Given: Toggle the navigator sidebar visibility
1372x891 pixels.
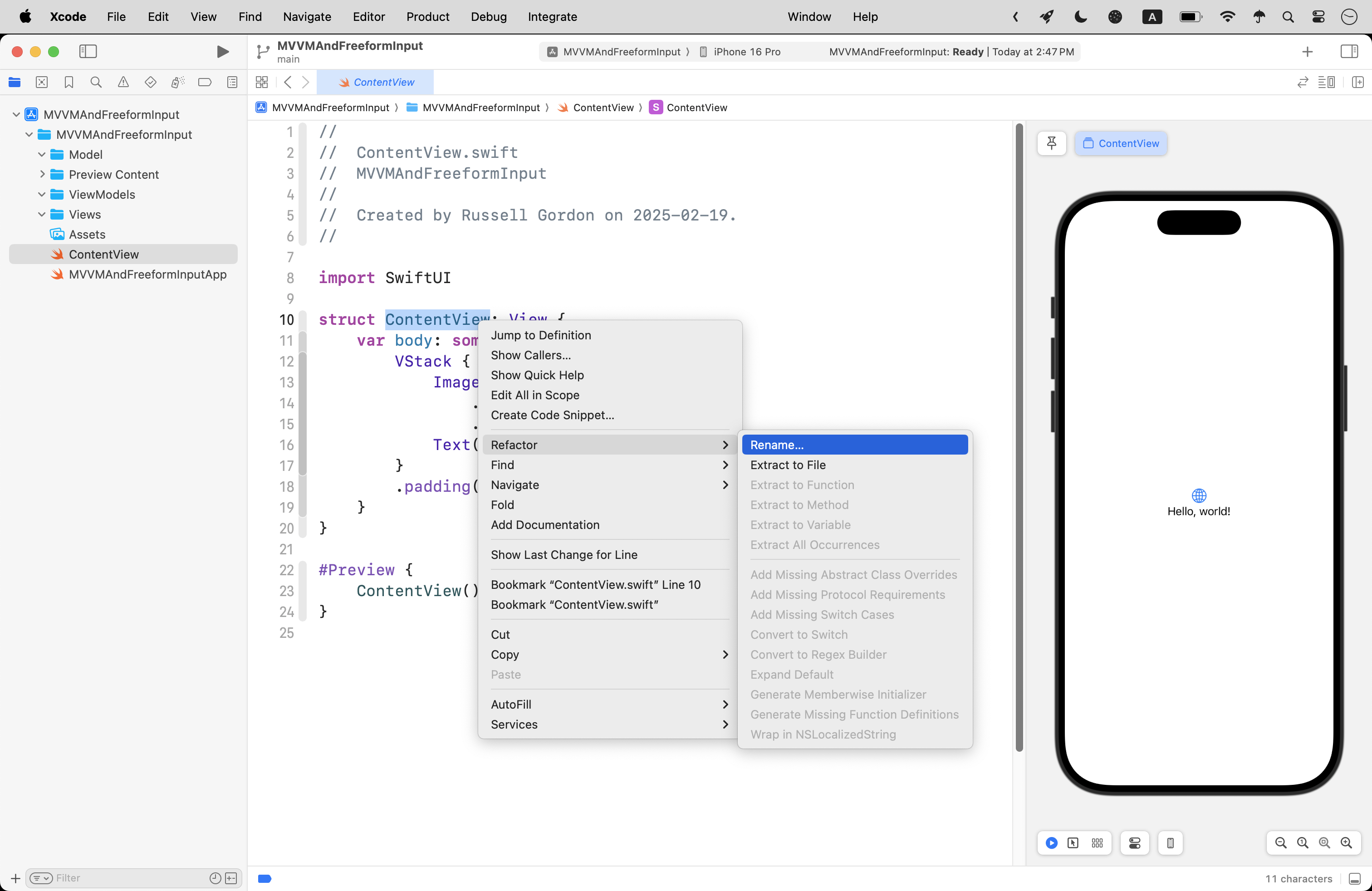Looking at the screenshot, I should [88, 52].
